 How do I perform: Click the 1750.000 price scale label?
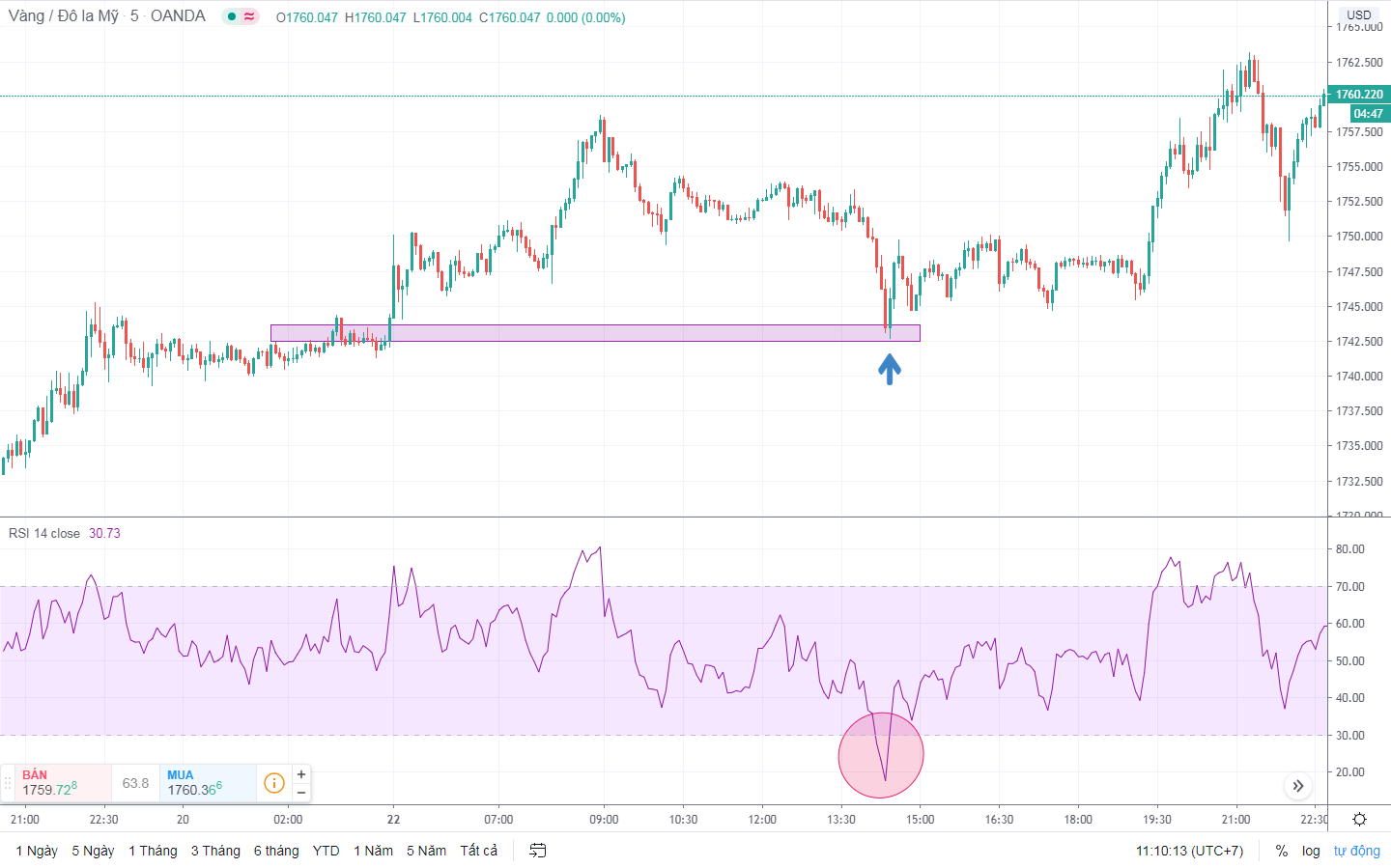(1359, 237)
